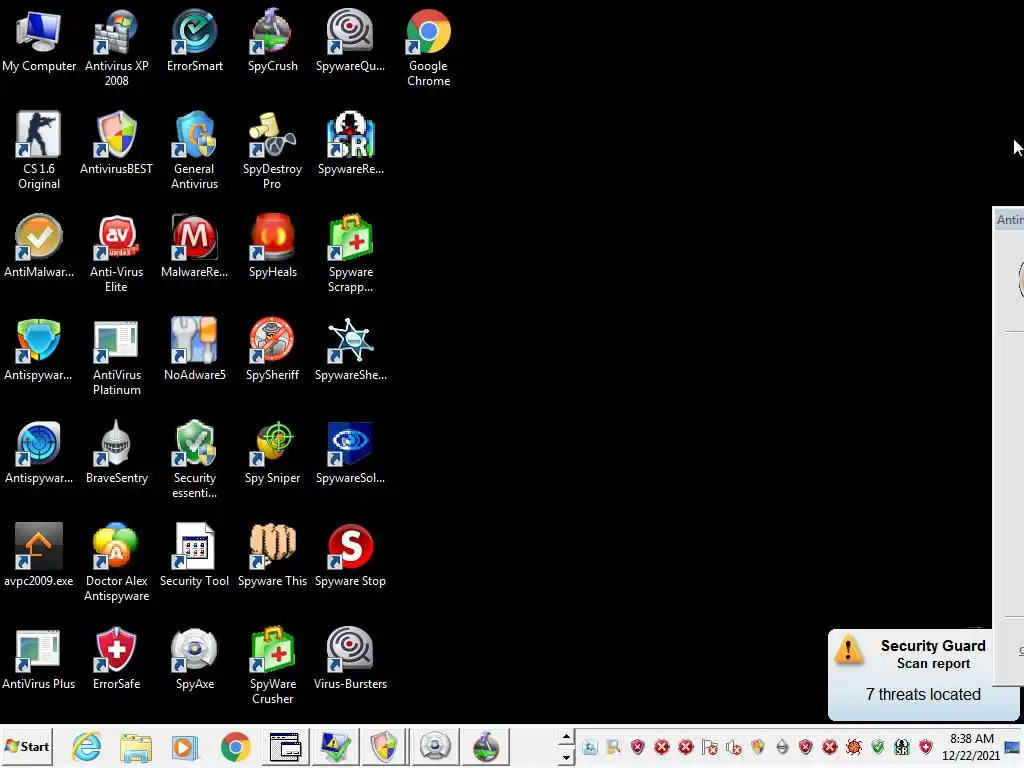1024x768 pixels.
Task: Open the Start menu
Action: click(27, 746)
